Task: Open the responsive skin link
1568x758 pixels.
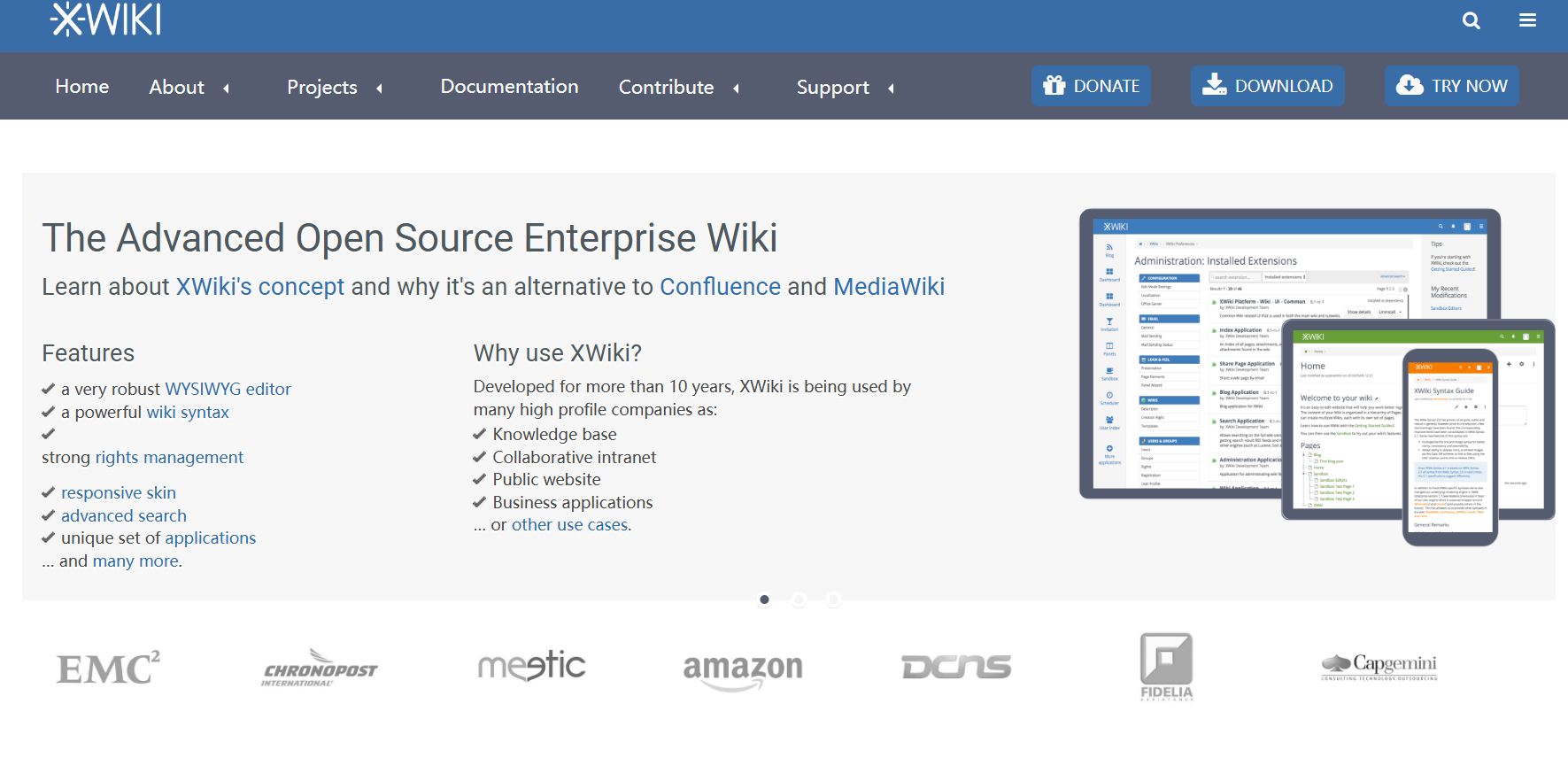Action: click(x=119, y=492)
